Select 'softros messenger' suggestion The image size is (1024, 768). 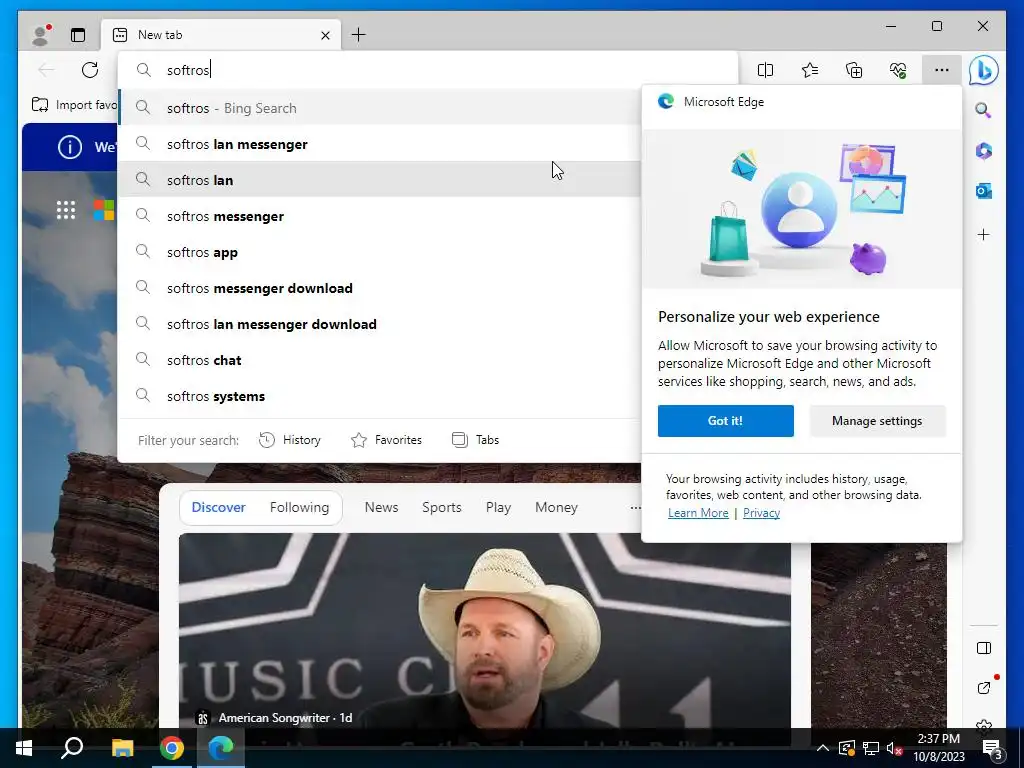pyautogui.click(x=379, y=216)
